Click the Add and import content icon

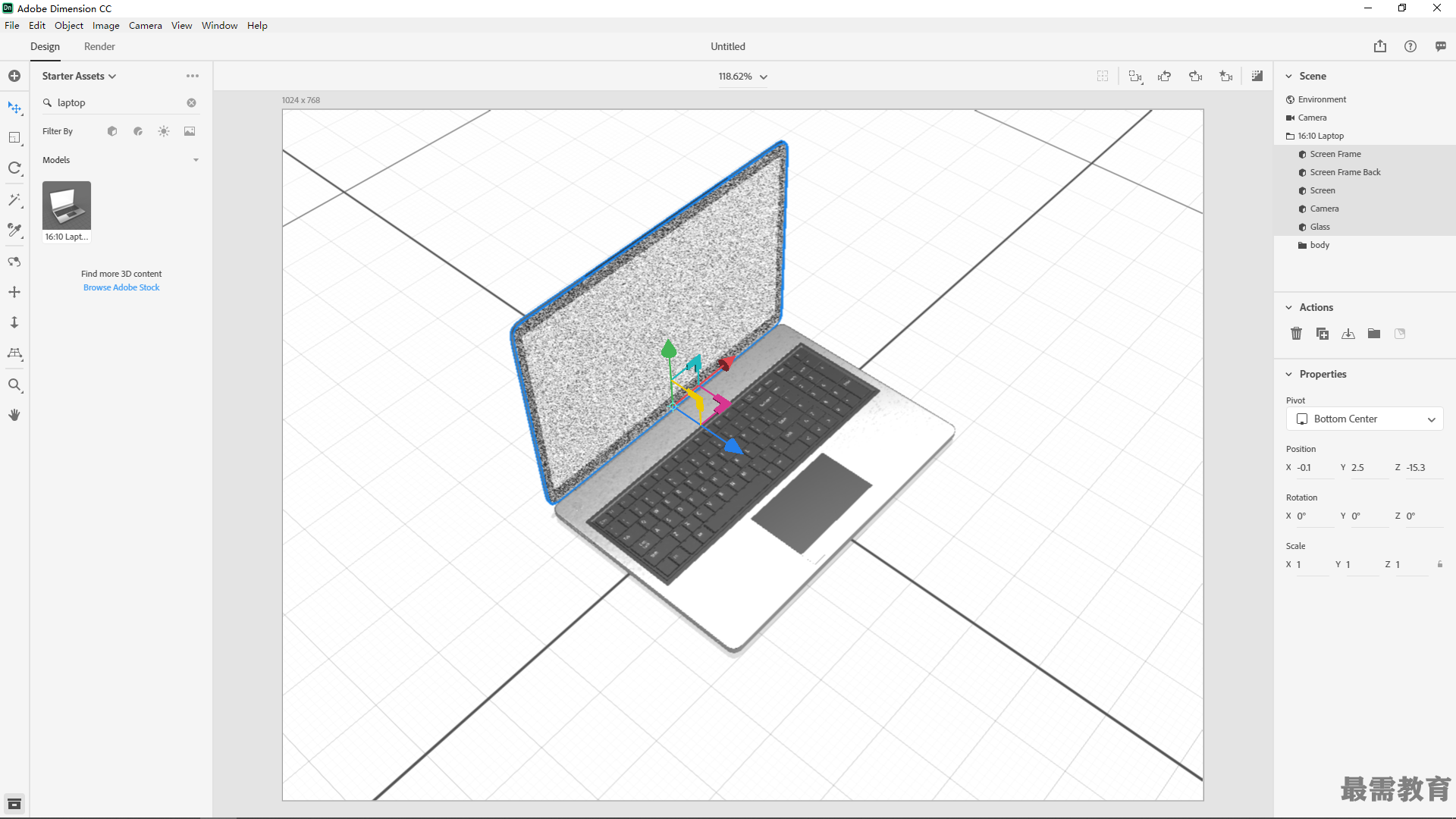[x=14, y=76]
